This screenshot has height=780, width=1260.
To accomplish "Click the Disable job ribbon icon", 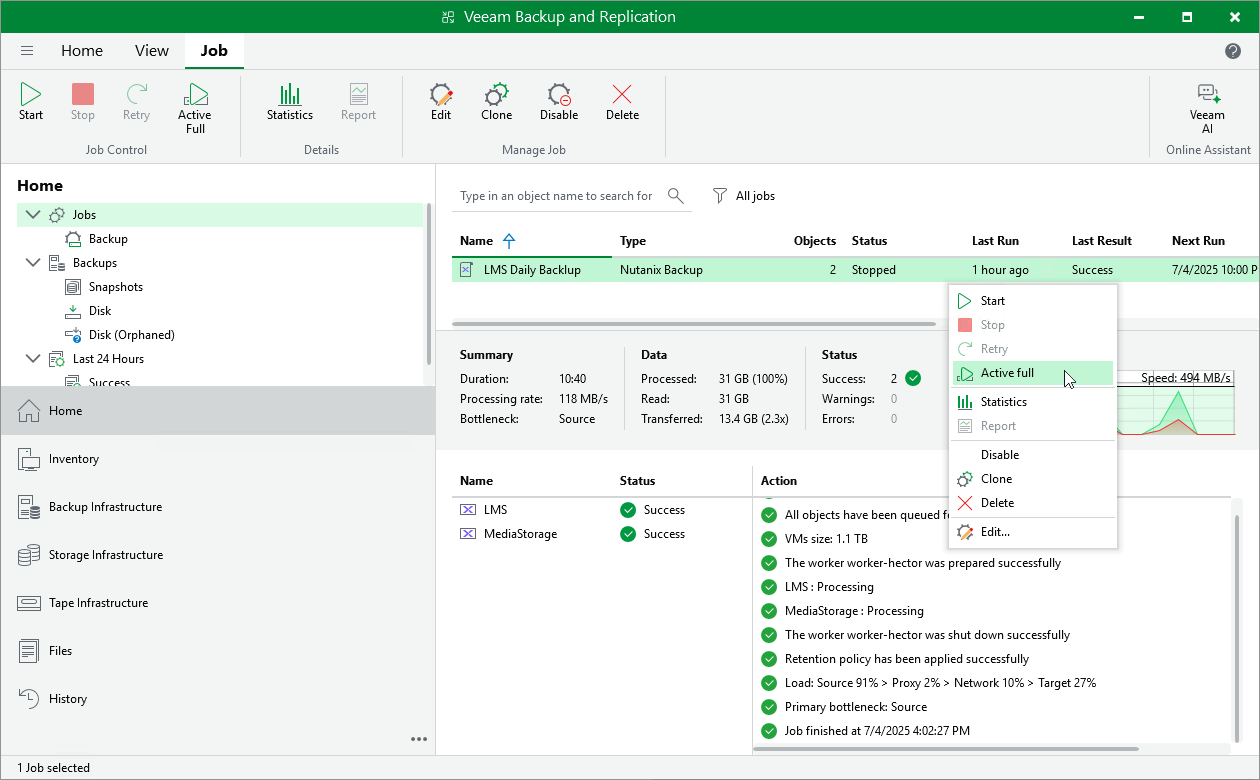I will tap(559, 102).
